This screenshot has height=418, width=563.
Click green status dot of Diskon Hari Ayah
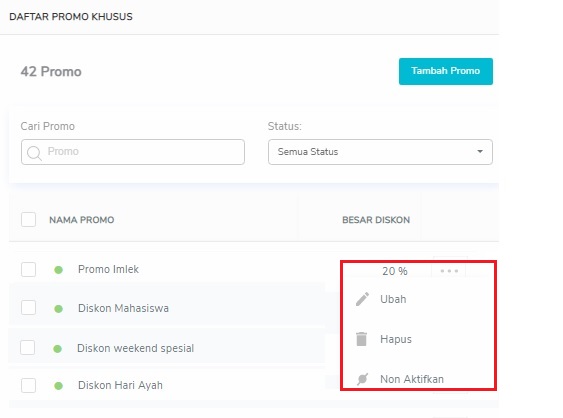click(59, 386)
